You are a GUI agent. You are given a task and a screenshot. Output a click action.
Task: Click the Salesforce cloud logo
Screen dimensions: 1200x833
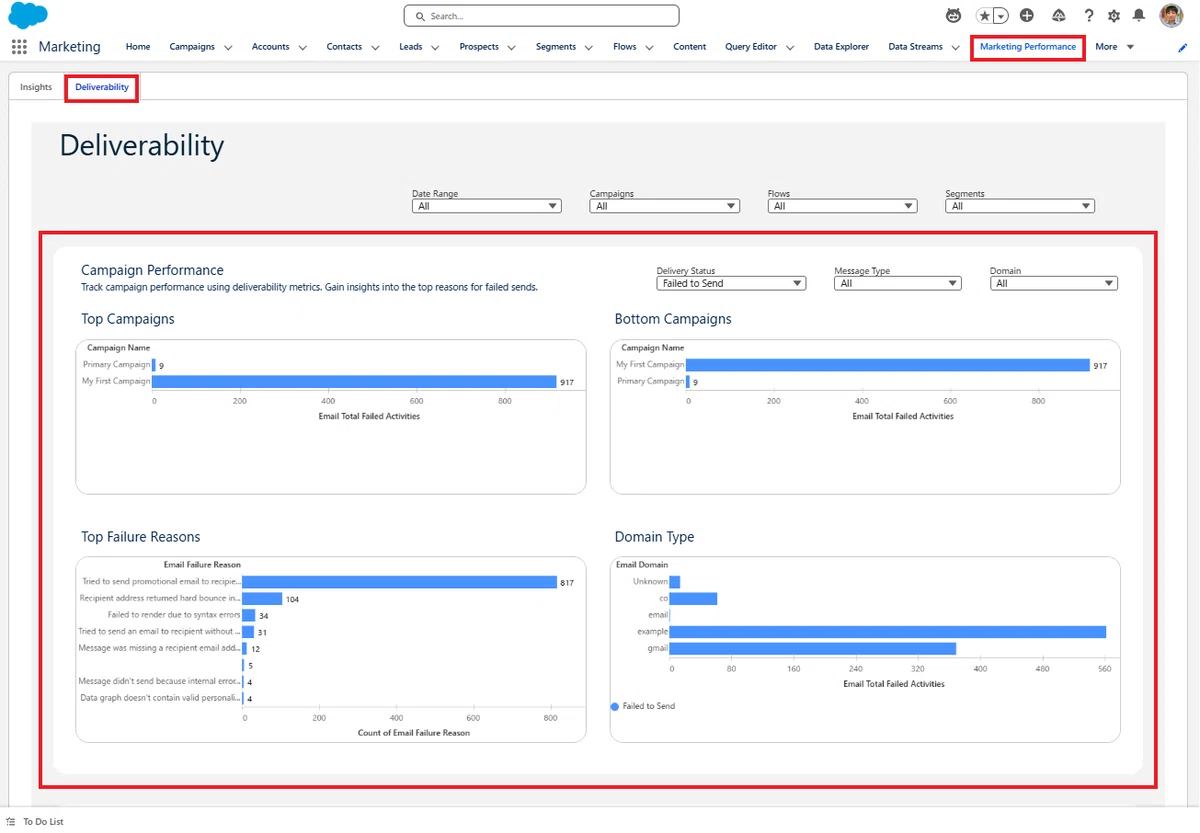(28, 16)
